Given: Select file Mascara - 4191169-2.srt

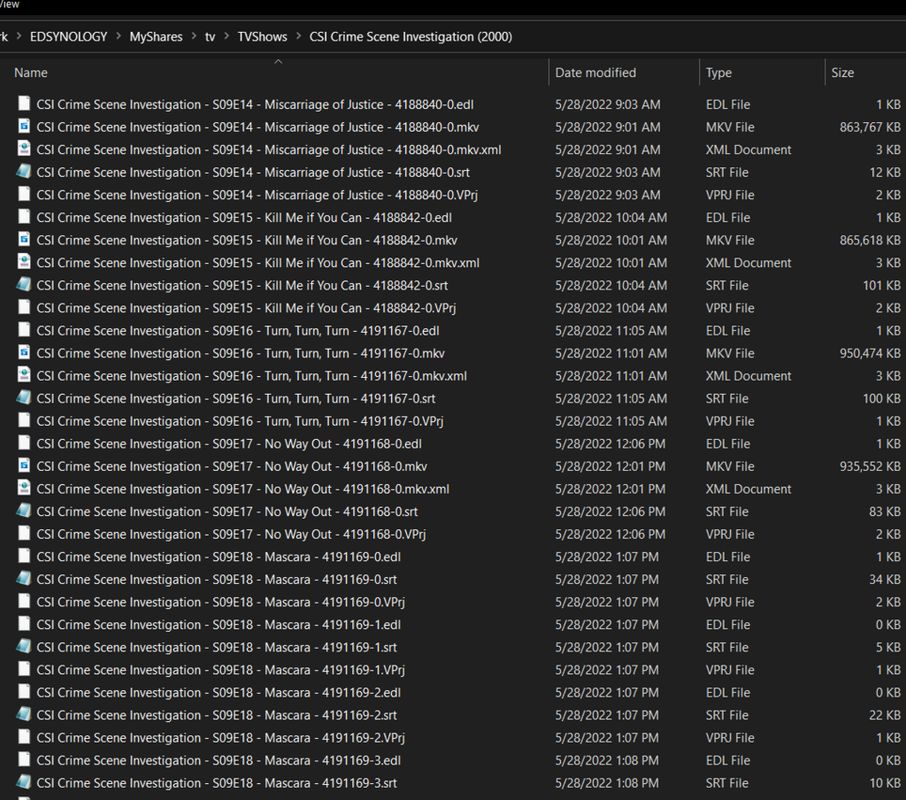Looking at the screenshot, I should pyautogui.click(x=217, y=715).
